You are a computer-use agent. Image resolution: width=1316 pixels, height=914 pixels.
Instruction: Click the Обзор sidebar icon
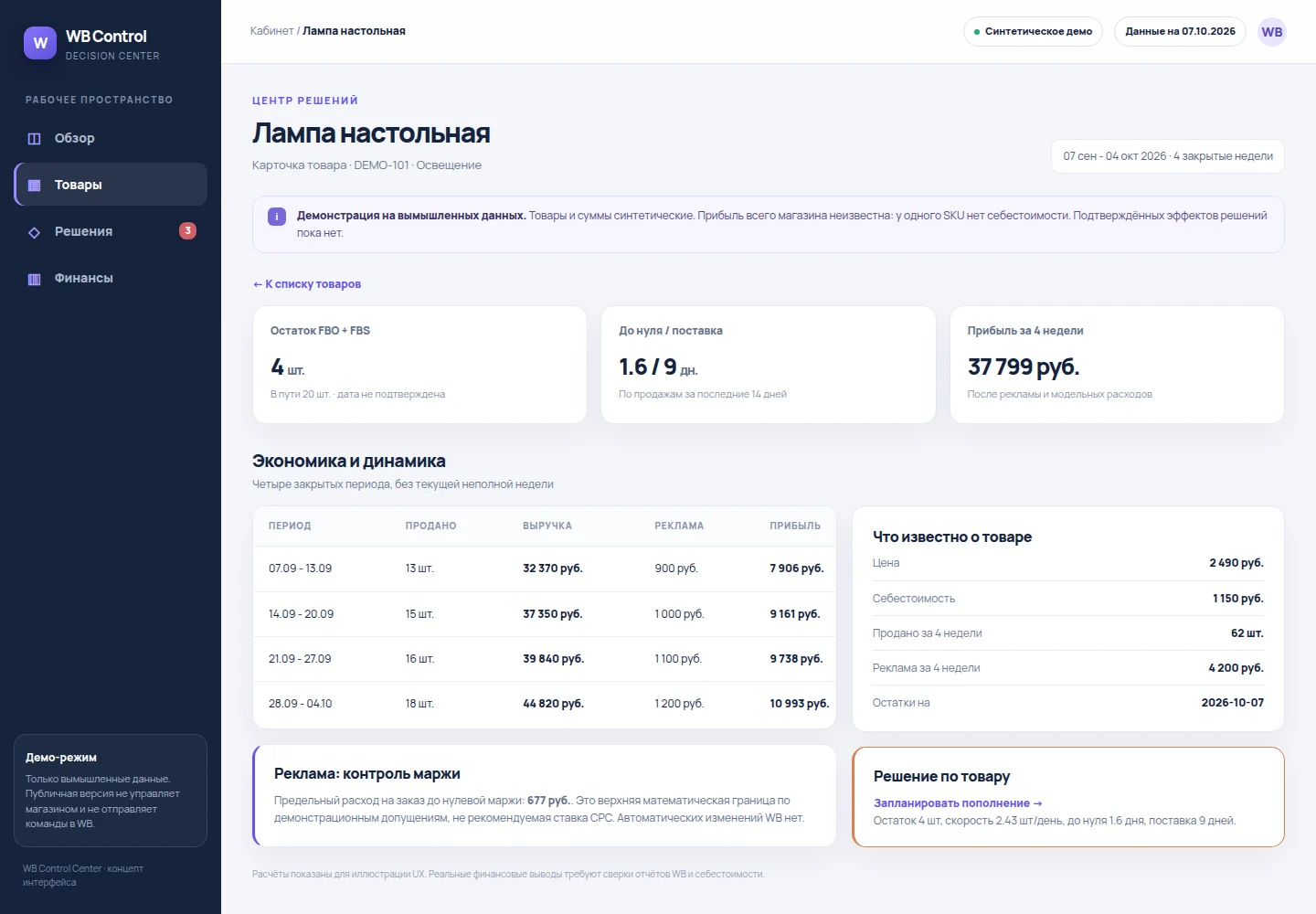35,139
